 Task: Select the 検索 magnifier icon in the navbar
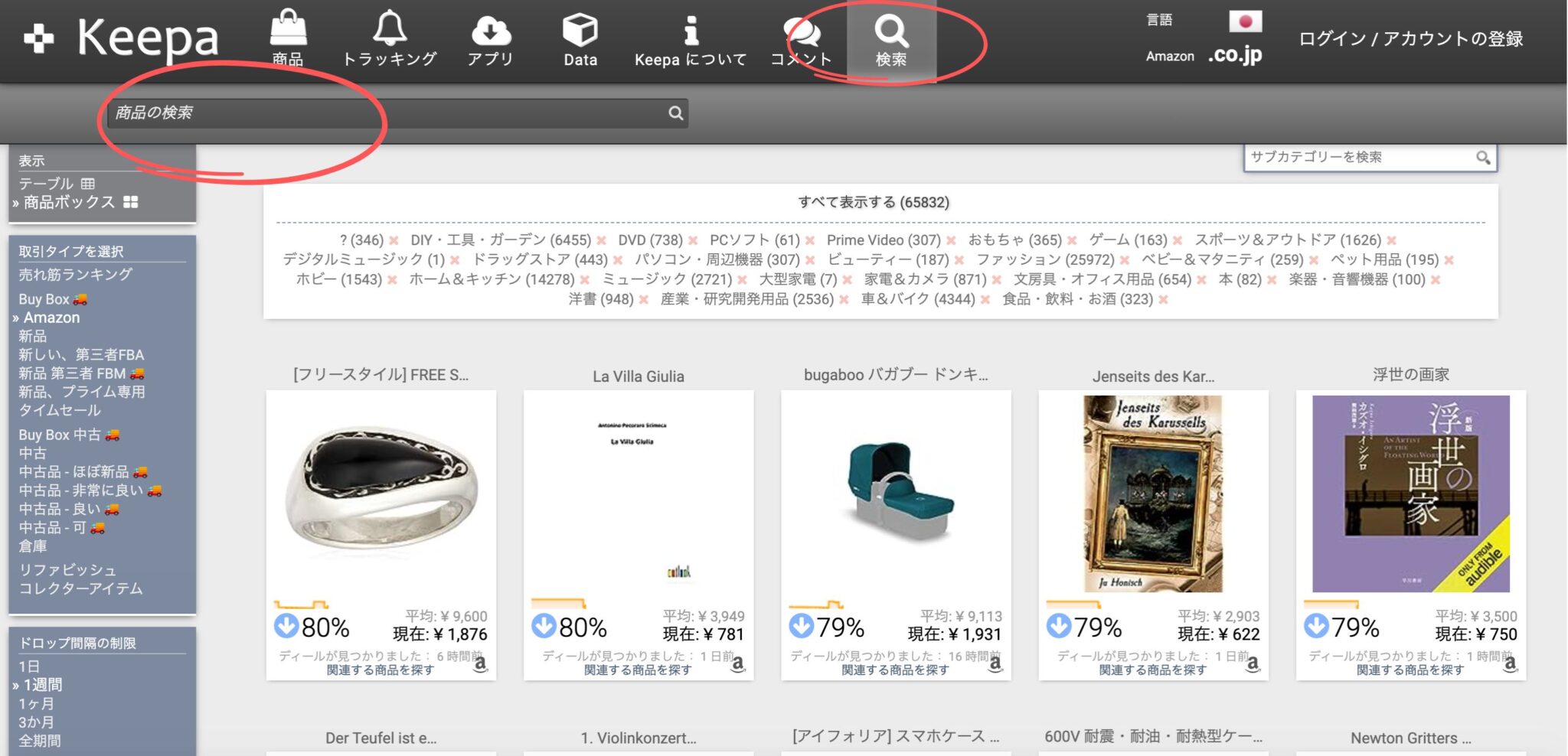[893, 32]
